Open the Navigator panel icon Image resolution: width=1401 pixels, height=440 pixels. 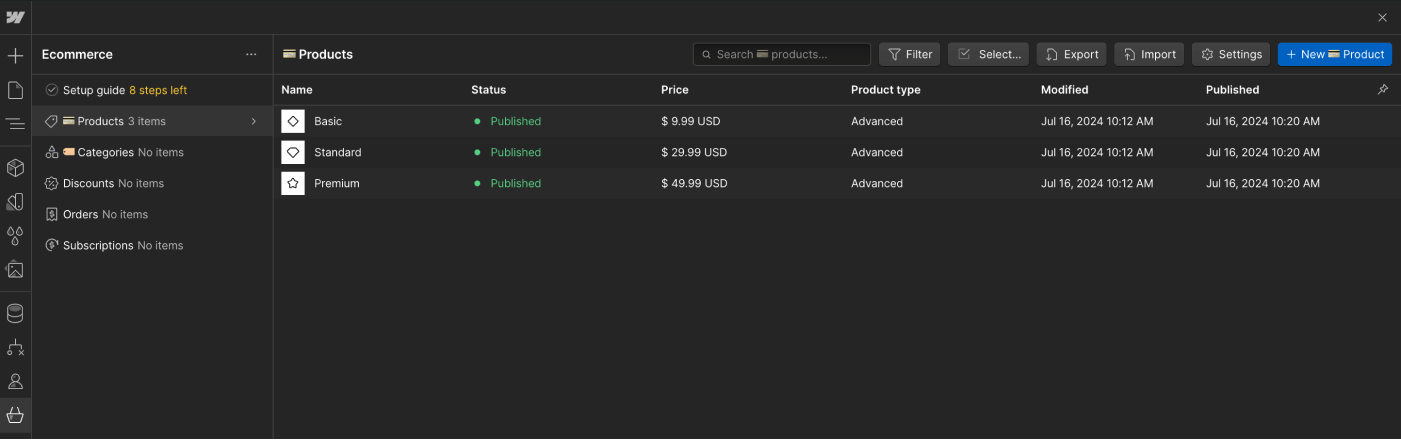coord(15,124)
